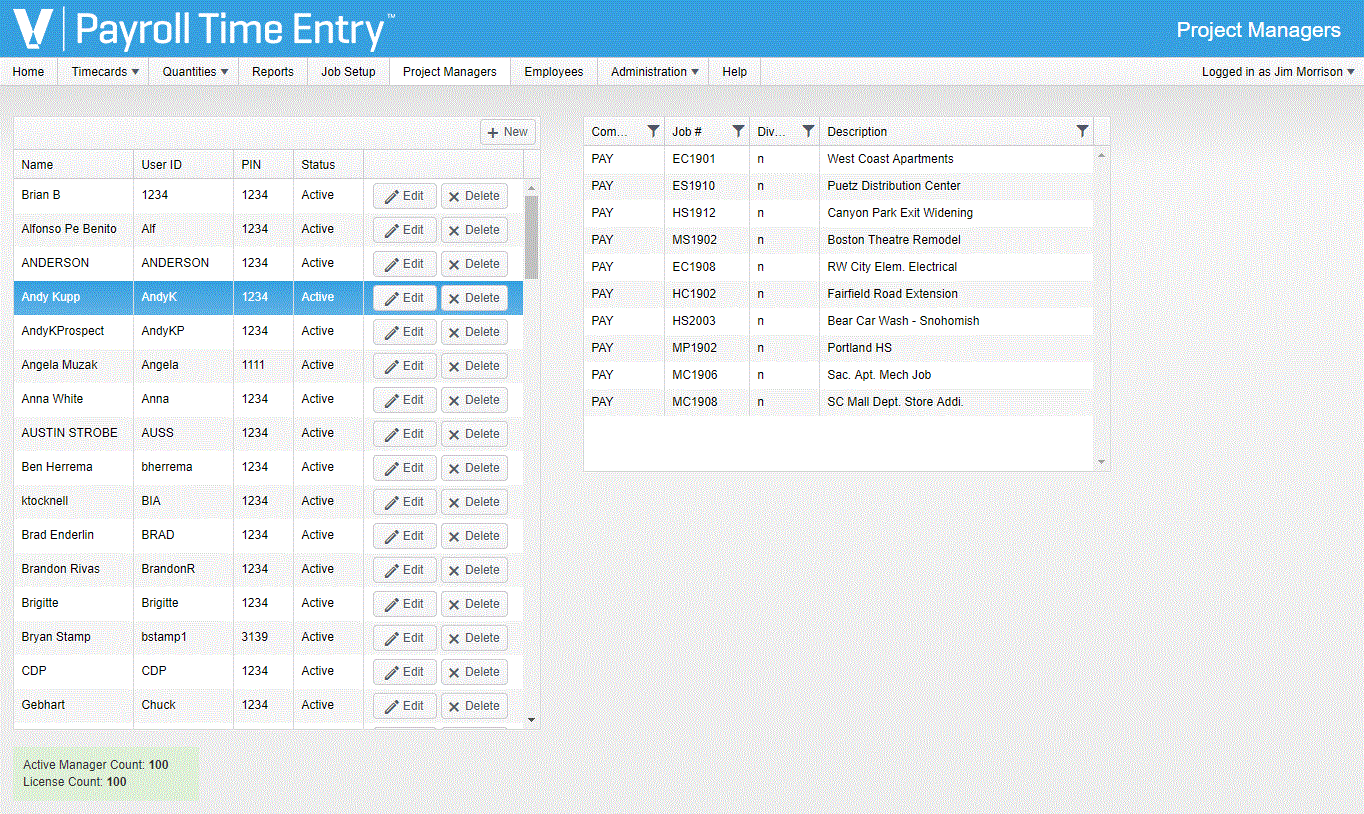Click the Company column filter icon
This screenshot has width=1364, height=814.
coord(653,131)
